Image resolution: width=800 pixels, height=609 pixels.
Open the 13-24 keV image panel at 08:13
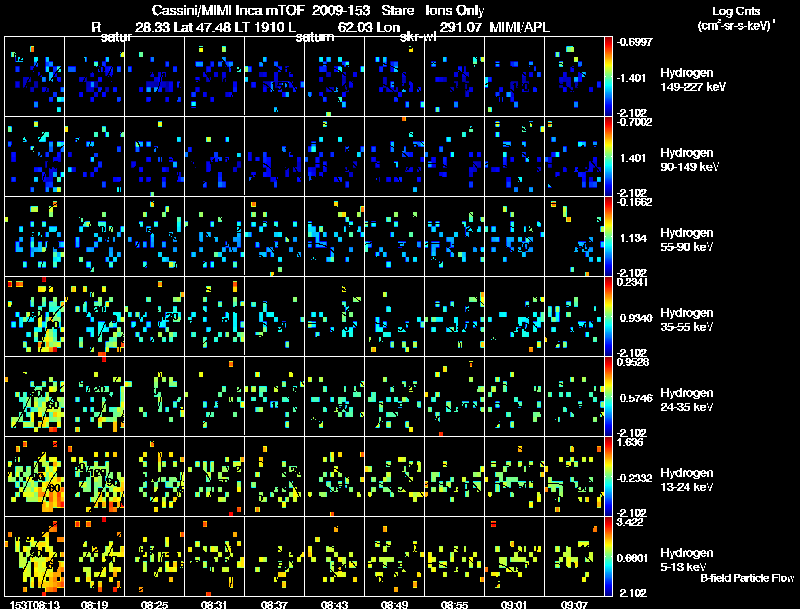tap(35, 476)
